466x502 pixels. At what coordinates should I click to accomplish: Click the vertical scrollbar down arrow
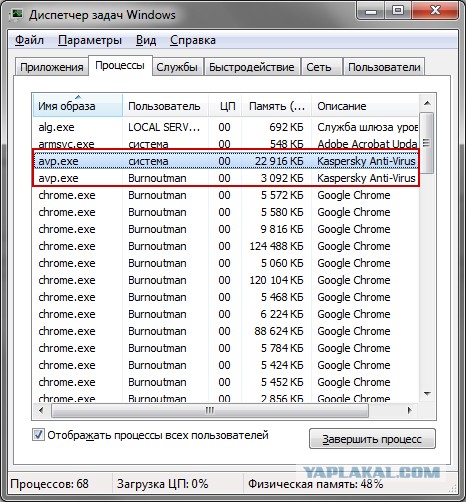[427, 393]
